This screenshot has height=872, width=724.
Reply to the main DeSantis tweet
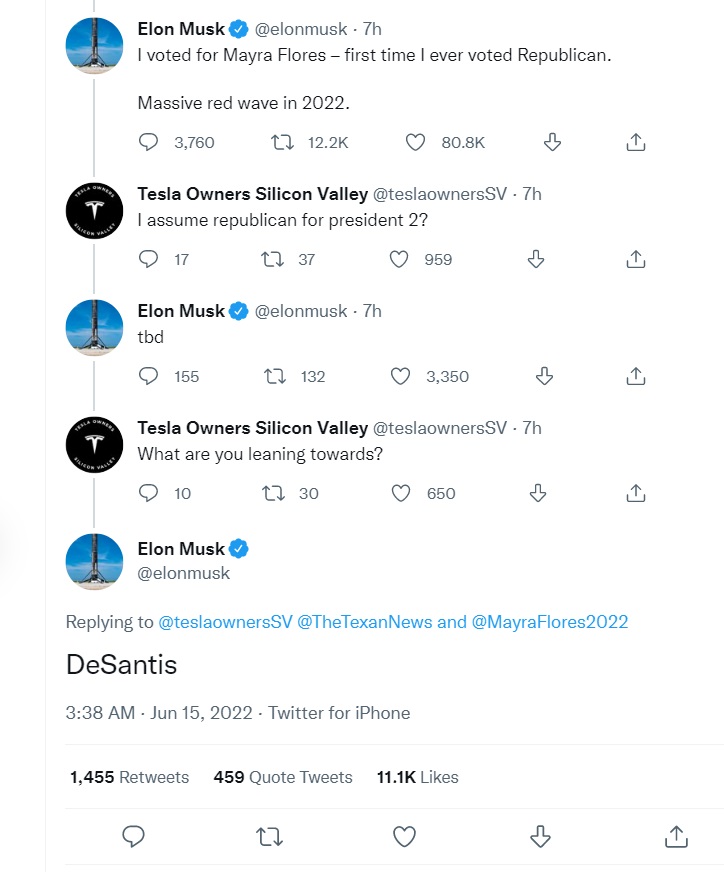coord(133,836)
